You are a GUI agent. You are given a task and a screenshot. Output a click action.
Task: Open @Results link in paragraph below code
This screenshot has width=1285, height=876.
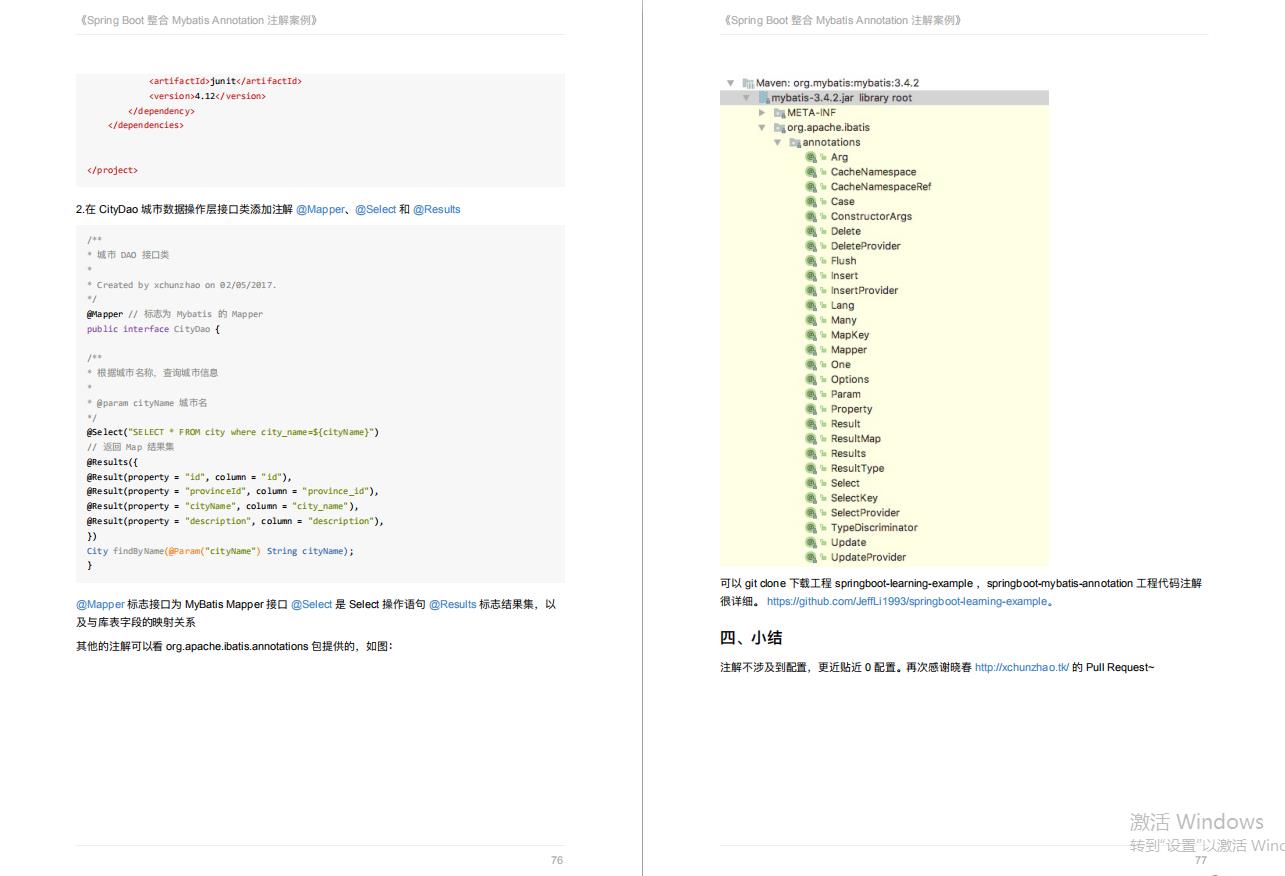[453, 604]
